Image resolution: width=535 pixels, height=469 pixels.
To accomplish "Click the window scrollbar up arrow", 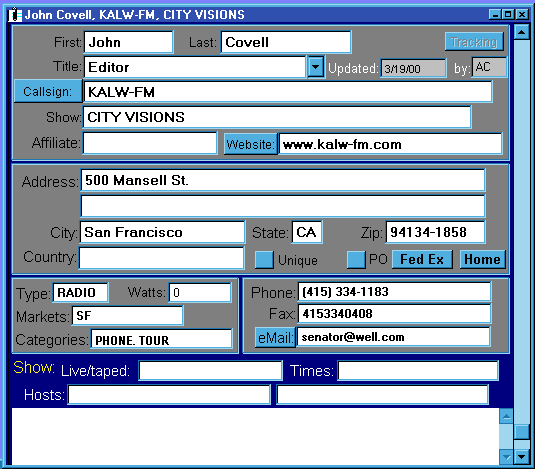I will pos(521,32).
